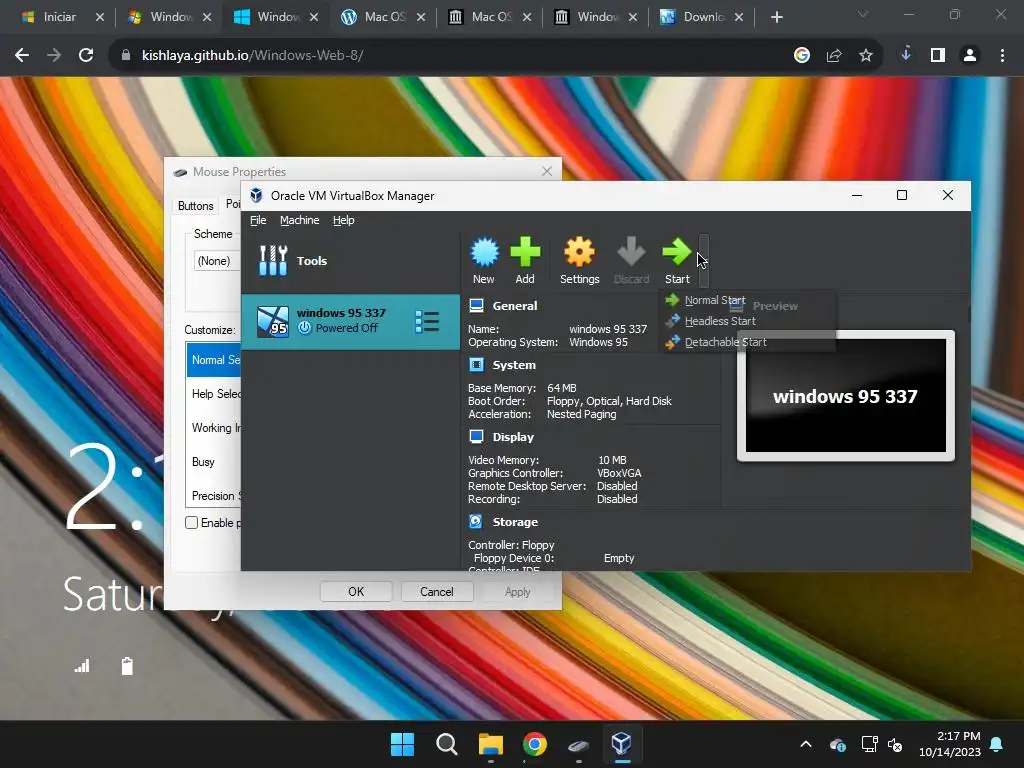The width and height of the screenshot is (1024, 768).
Task: Open the Scheme (None) dropdown
Action: tap(217, 261)
